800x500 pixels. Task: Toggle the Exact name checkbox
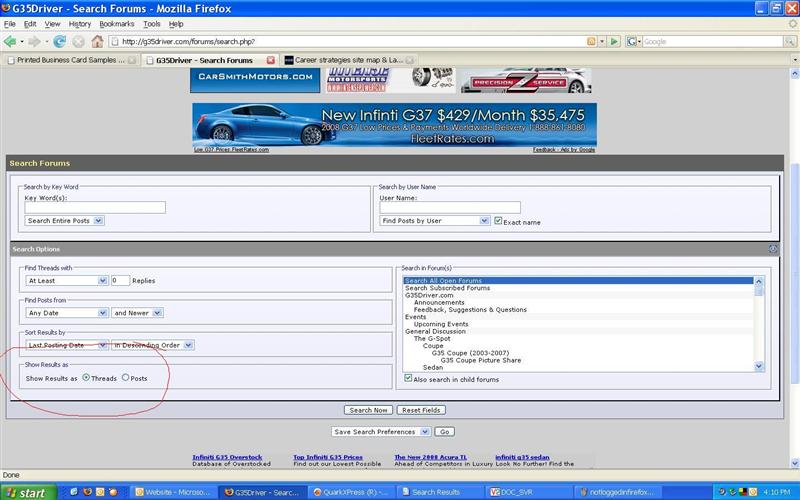tap(498, 220)
